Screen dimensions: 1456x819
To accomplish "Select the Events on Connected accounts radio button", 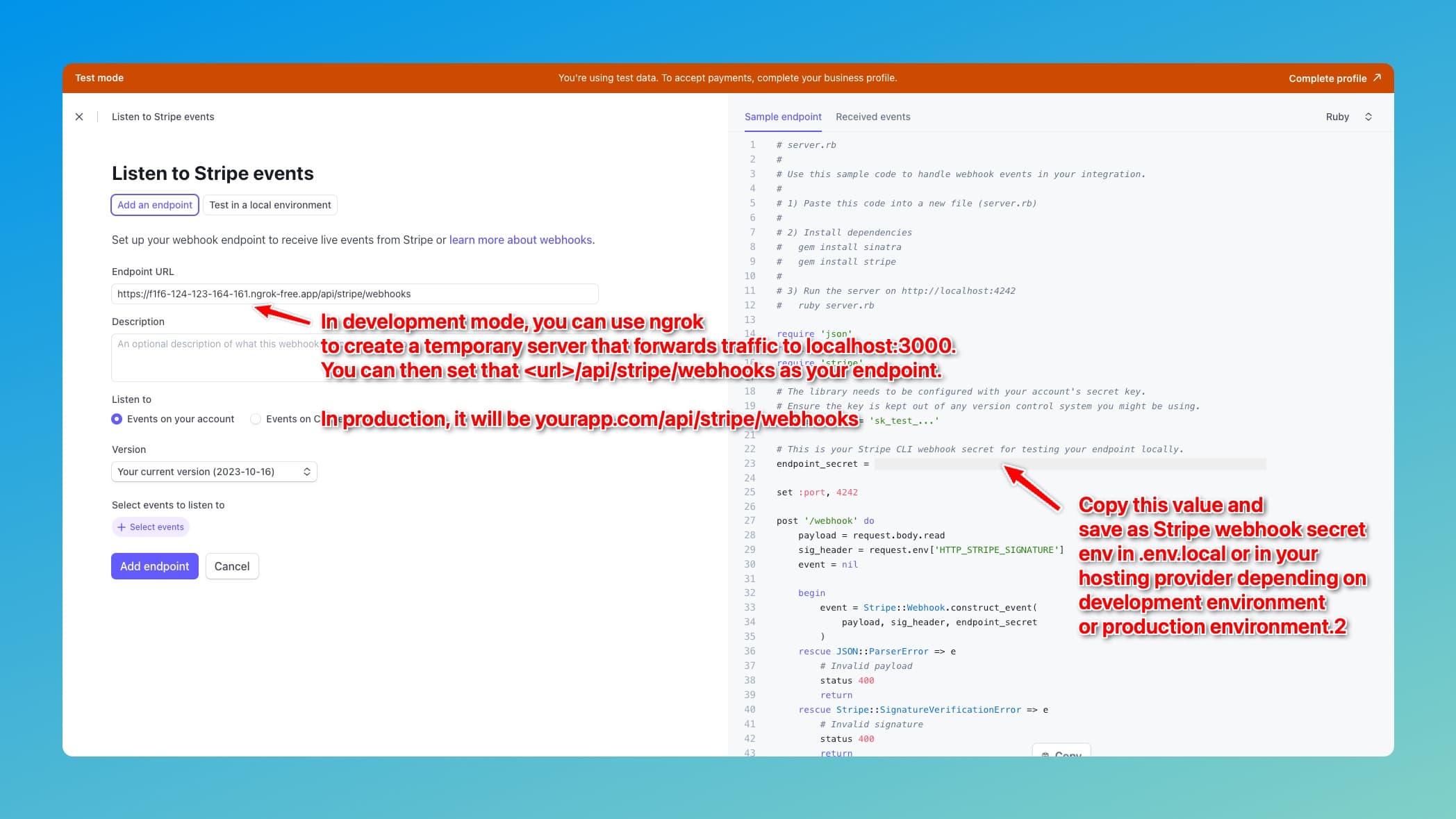I will point(256,419).
